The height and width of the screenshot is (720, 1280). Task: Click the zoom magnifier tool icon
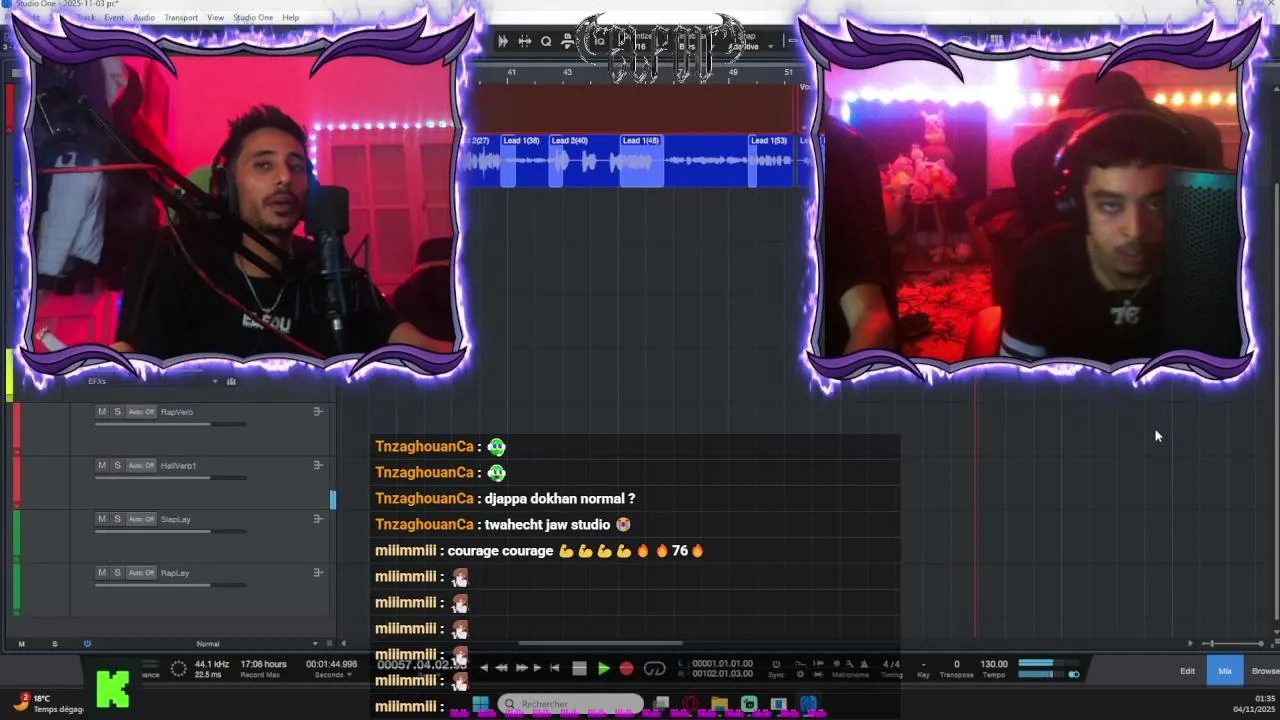tap(546, 41)
